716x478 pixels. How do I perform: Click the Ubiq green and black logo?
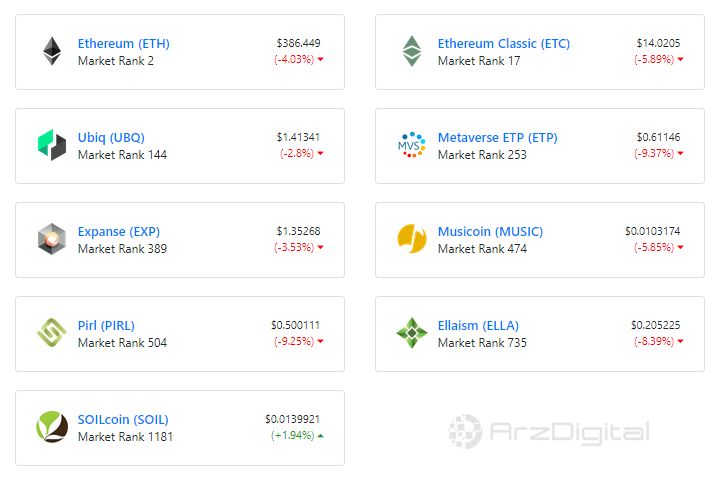[52, 145]
